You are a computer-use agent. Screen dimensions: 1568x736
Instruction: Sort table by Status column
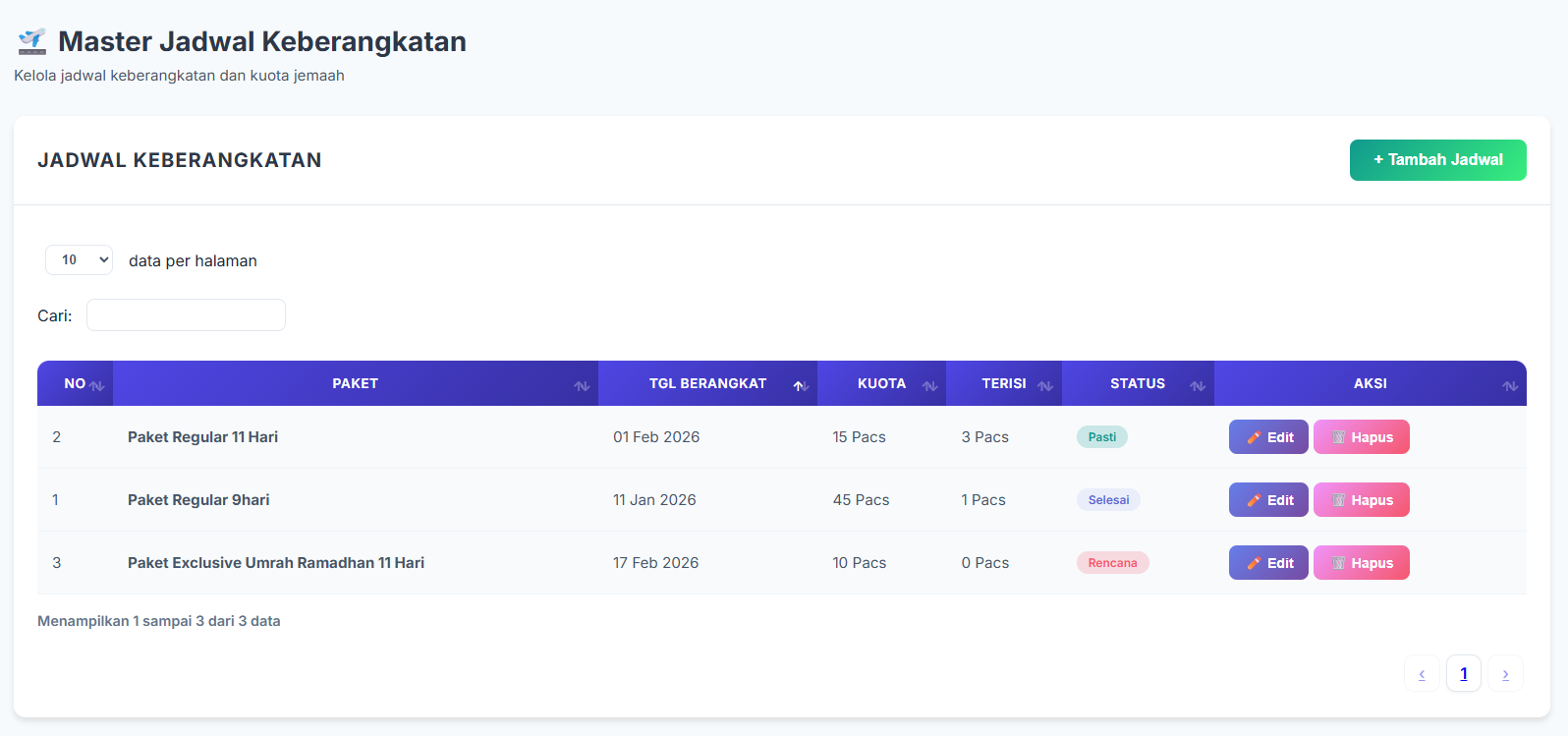1198,385
